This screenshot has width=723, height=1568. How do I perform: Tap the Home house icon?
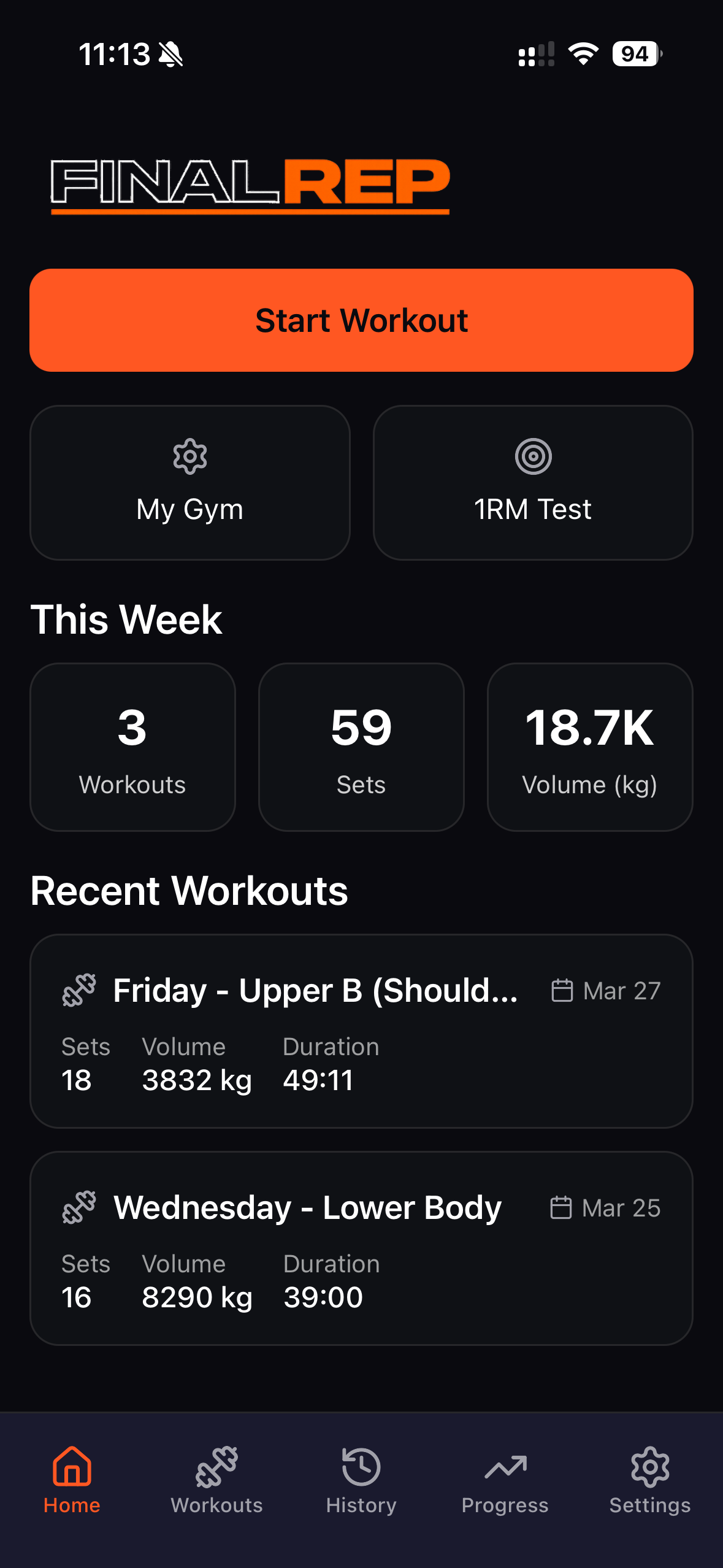tap(72, 1466)
